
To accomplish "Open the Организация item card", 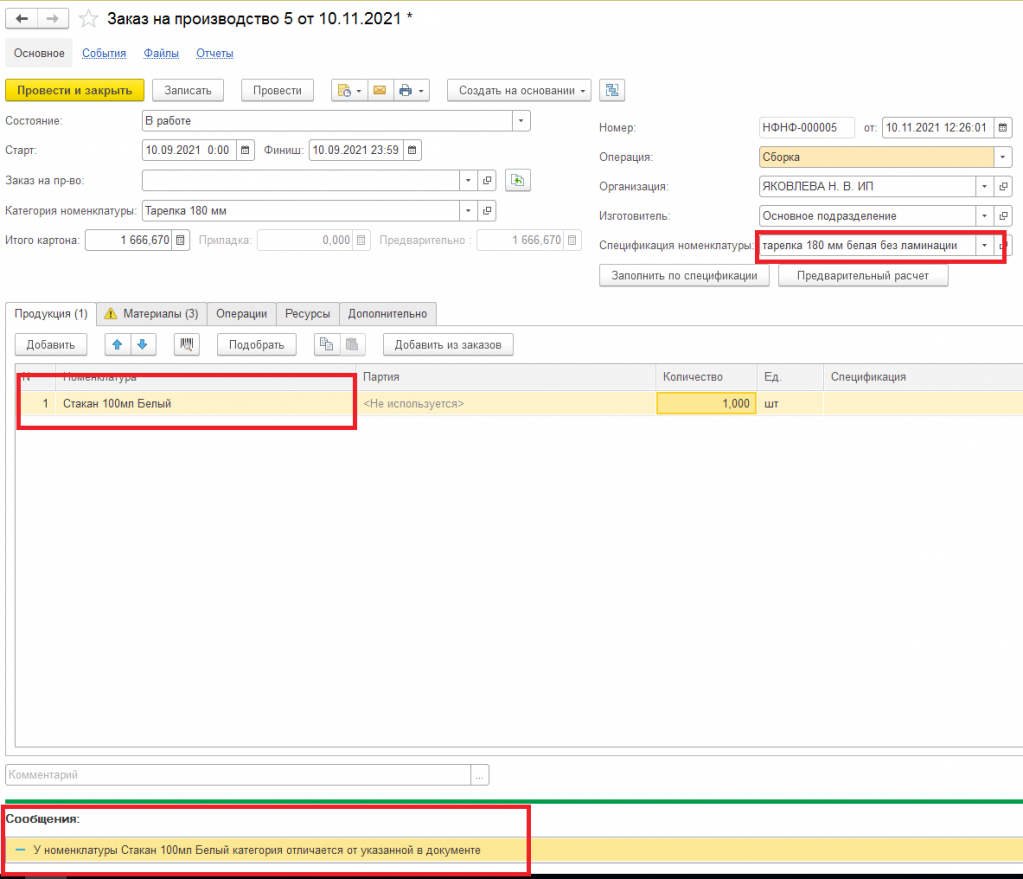I will coord(1003,187).
